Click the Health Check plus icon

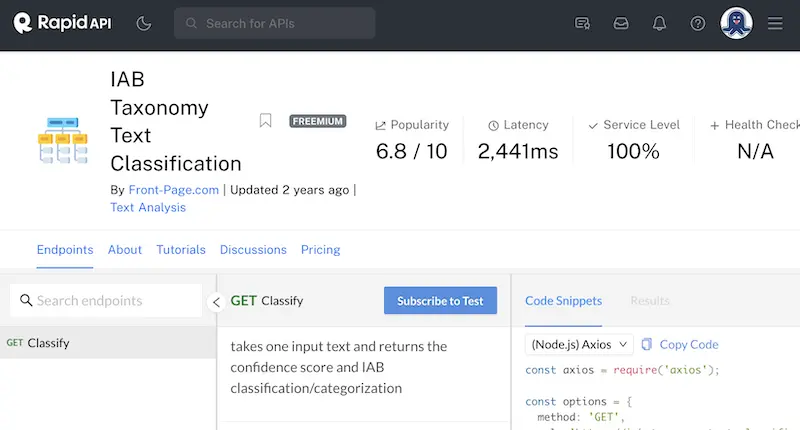714,125
